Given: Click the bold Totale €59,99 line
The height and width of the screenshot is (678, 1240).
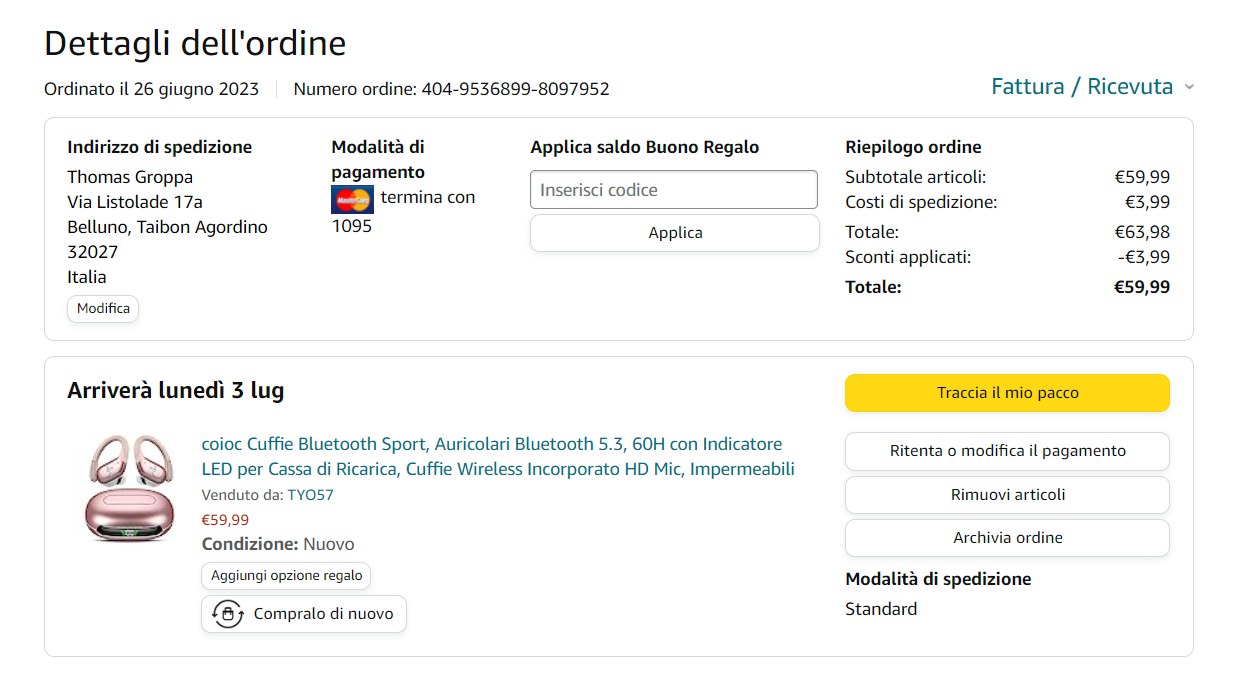Looking at the screenshot, I should click(1006, 288).
